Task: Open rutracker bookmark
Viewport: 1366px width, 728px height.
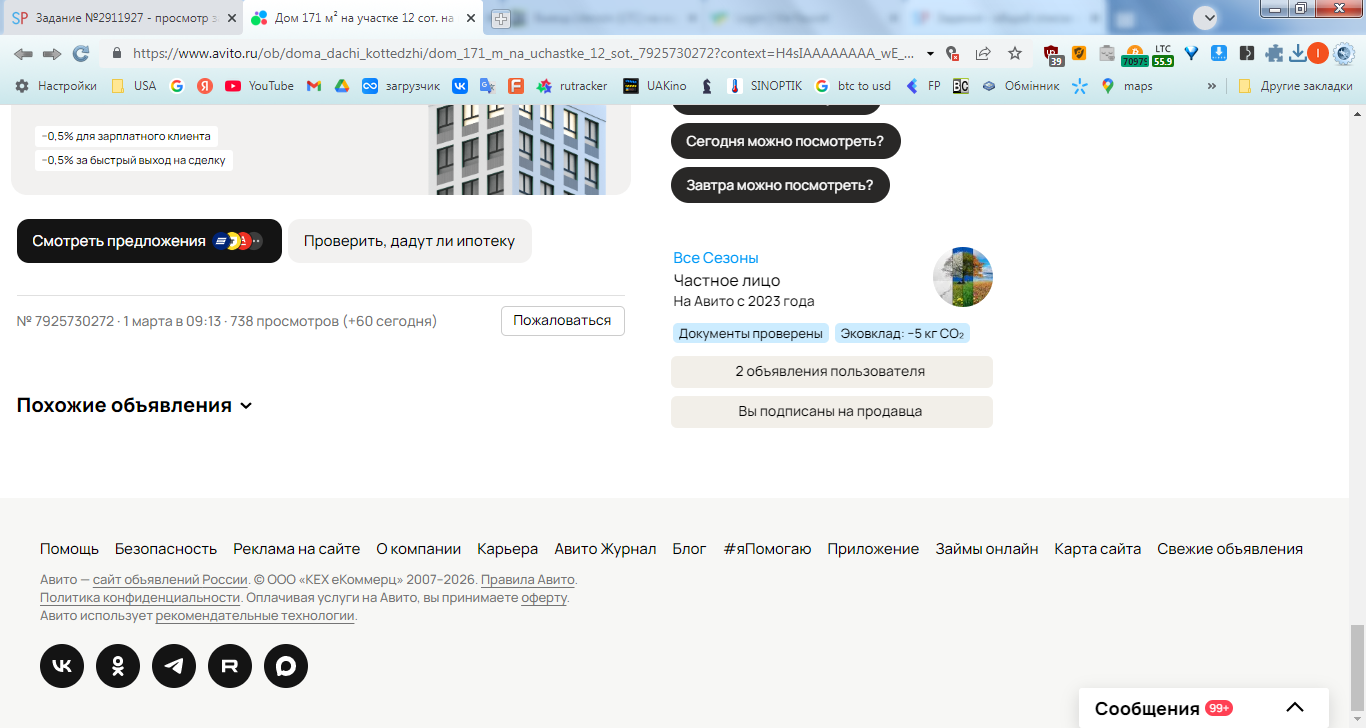Action: (572, 86)
